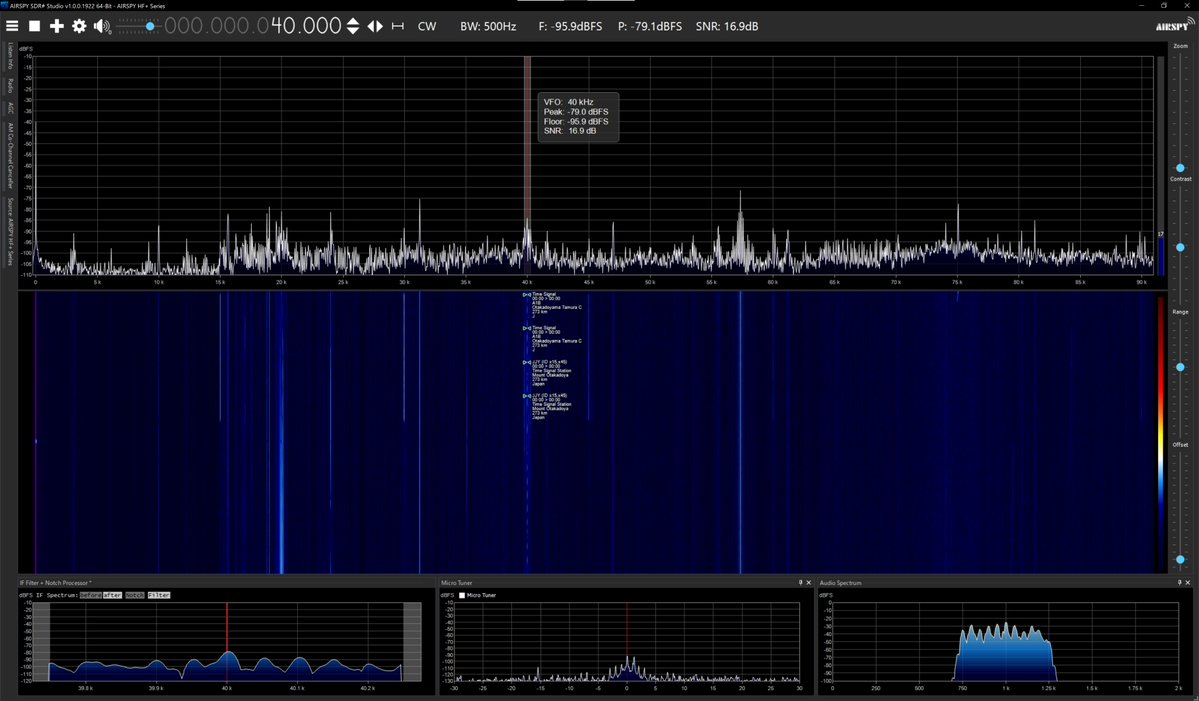1199x701 pixels.
Task: Minimize the SDR# Studio window
Action: click(x=1141, y=5)
